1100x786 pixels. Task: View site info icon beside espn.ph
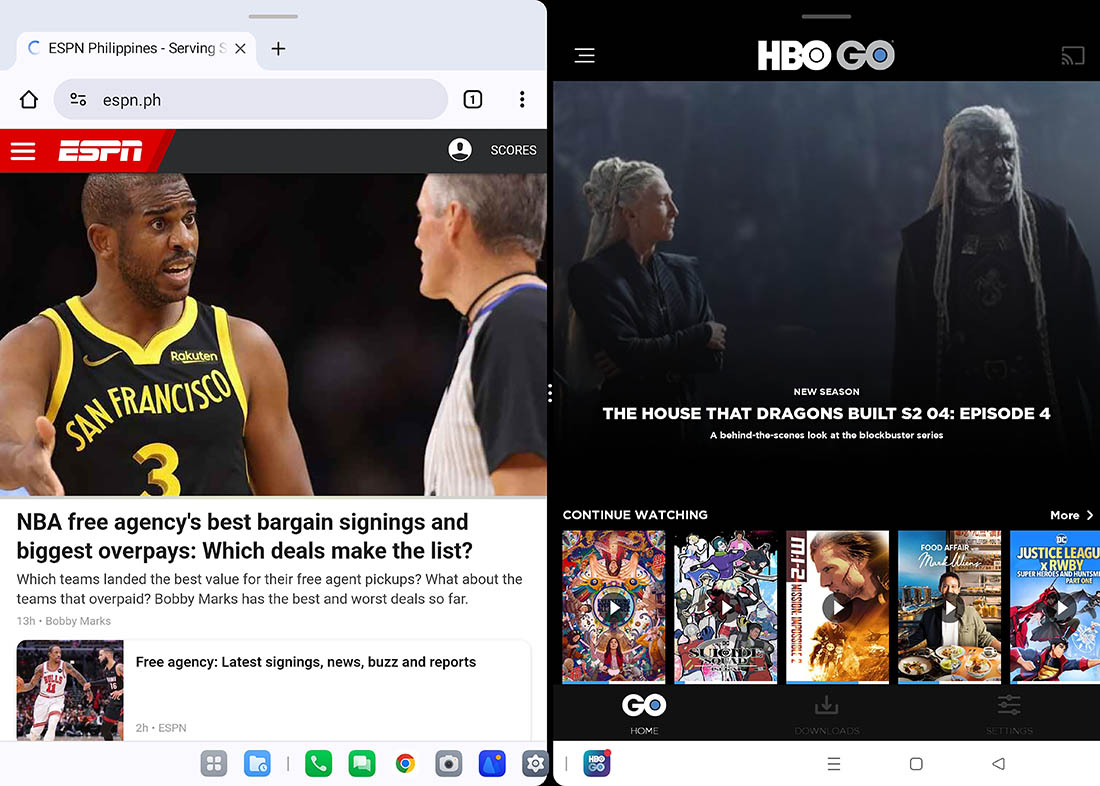pyautogui.click(x=78, y=99)
